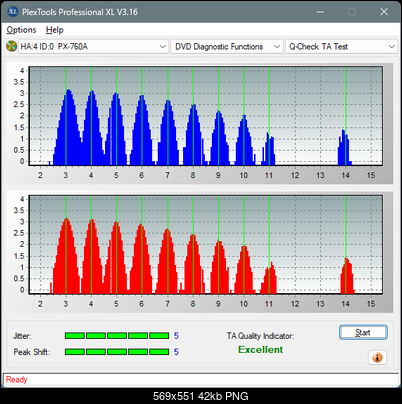Click the Jitter quality bar

click(x=117, y=336)
